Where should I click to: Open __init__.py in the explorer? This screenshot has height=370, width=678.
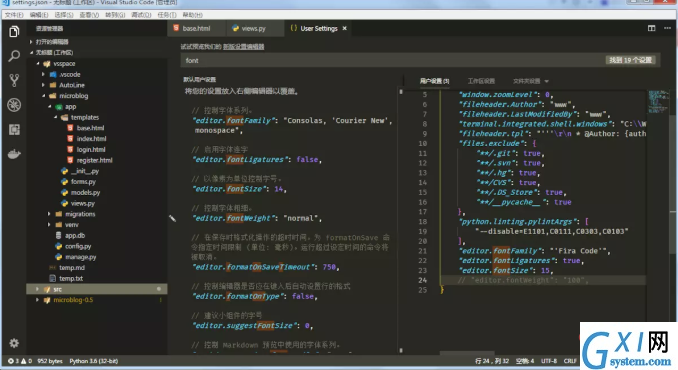[85, 171]
